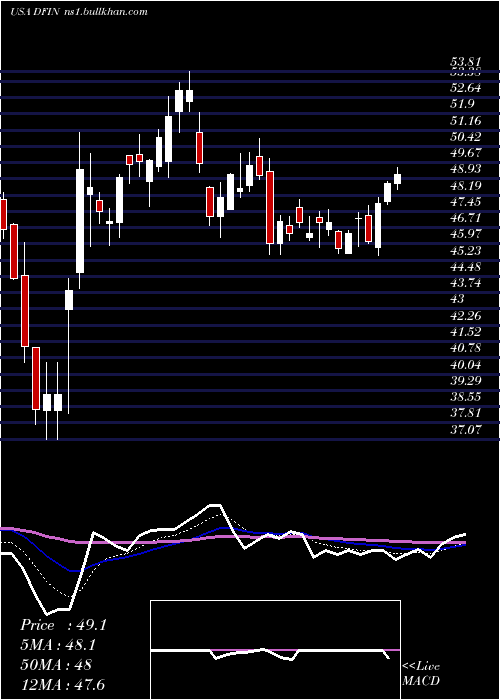Select the 46.71 axis label
Image resolution: width=500 pixels, height=700 pixels.
coord(465,218)
